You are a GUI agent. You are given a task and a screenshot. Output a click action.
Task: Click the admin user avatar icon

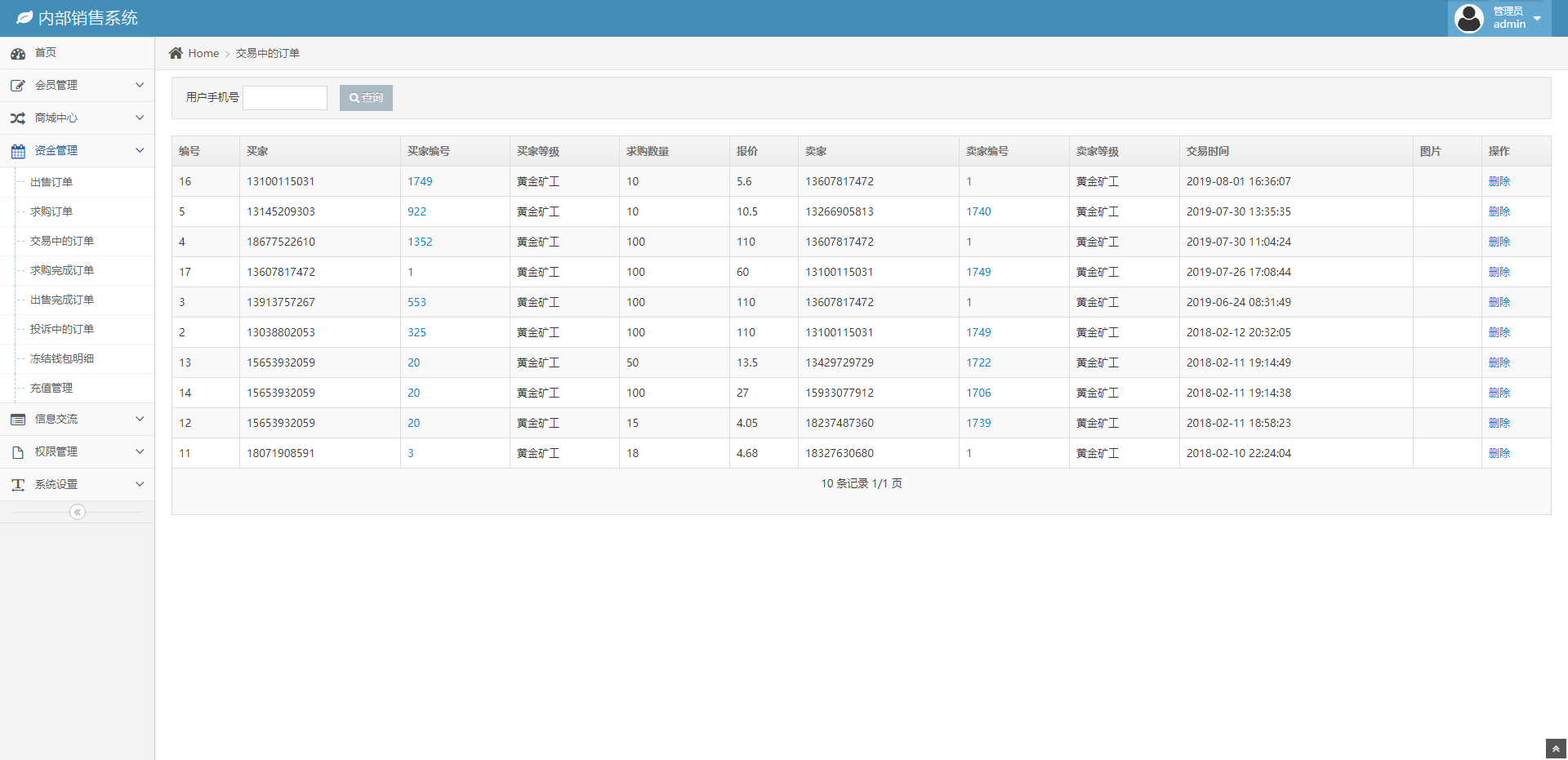click(x=1468, y=18)
